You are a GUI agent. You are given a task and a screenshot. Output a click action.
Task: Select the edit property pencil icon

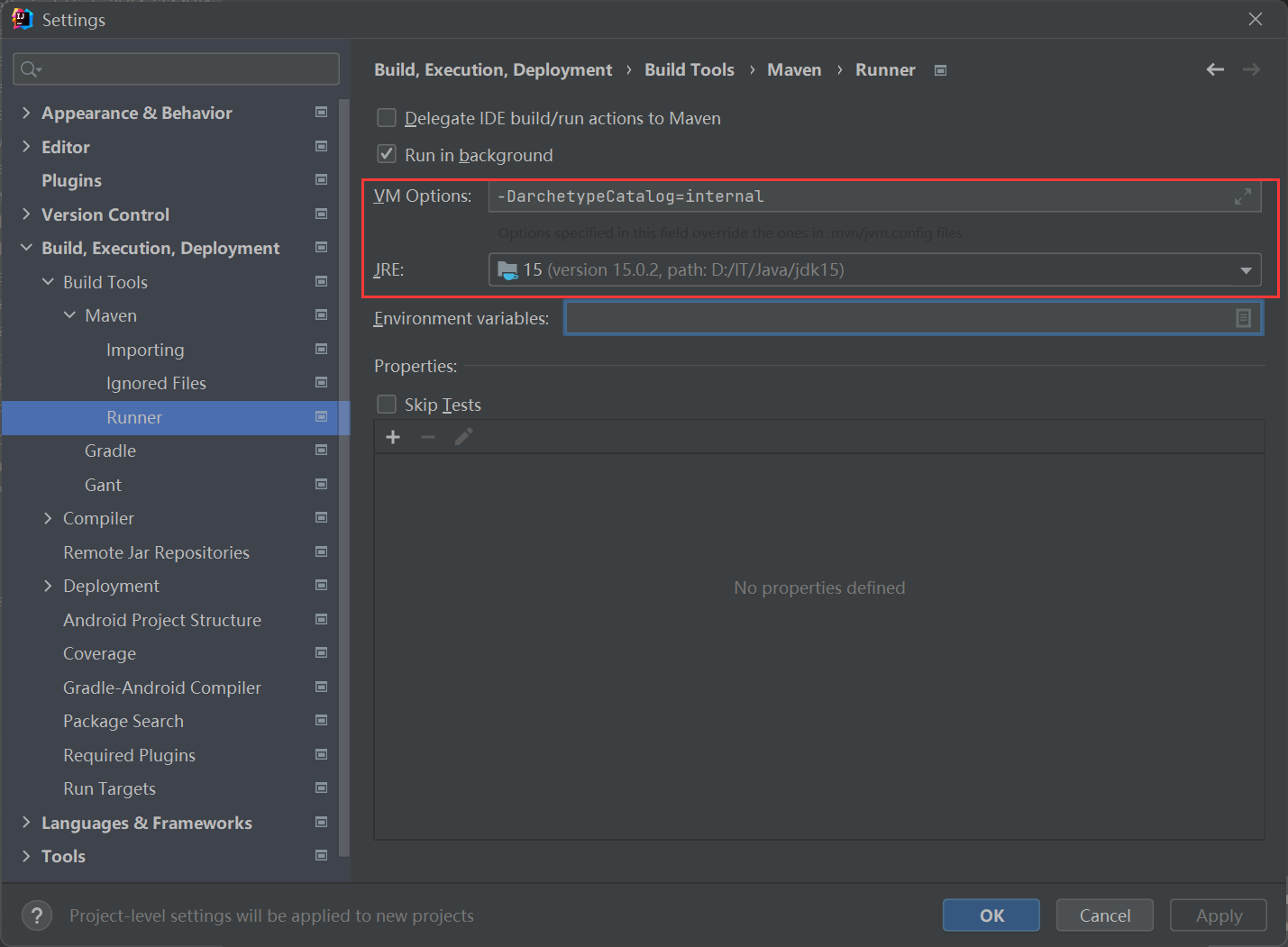click(463, 436)
